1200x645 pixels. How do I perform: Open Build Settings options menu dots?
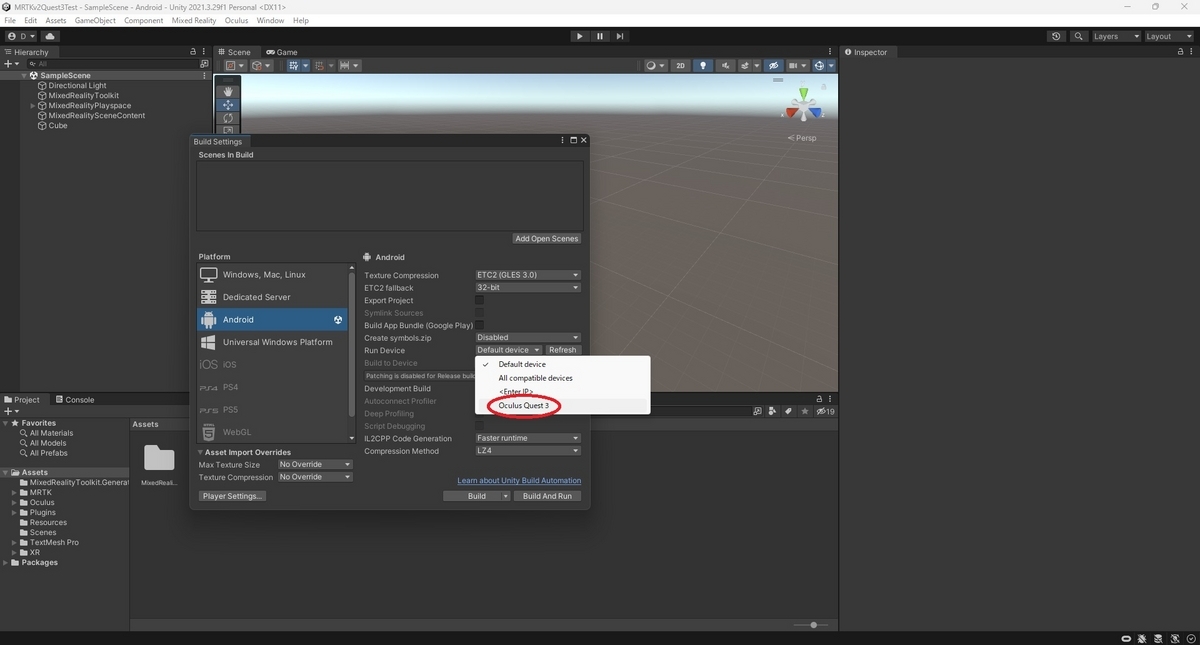[564, 141]
